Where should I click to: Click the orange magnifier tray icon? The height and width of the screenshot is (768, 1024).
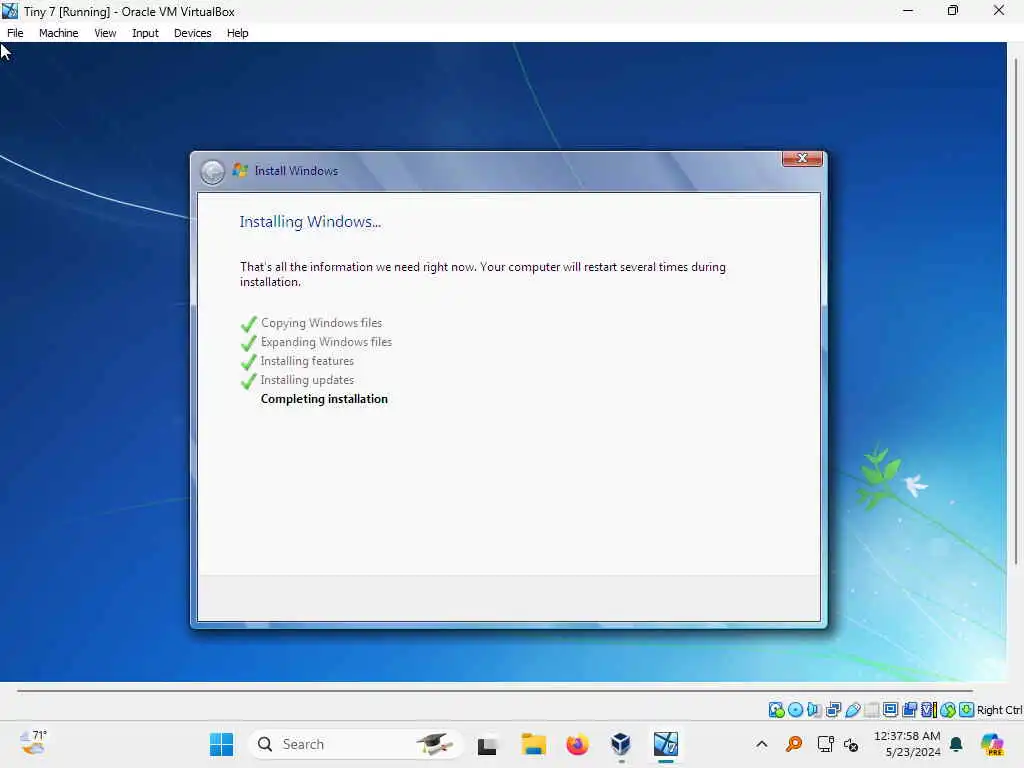pos(793,744)
